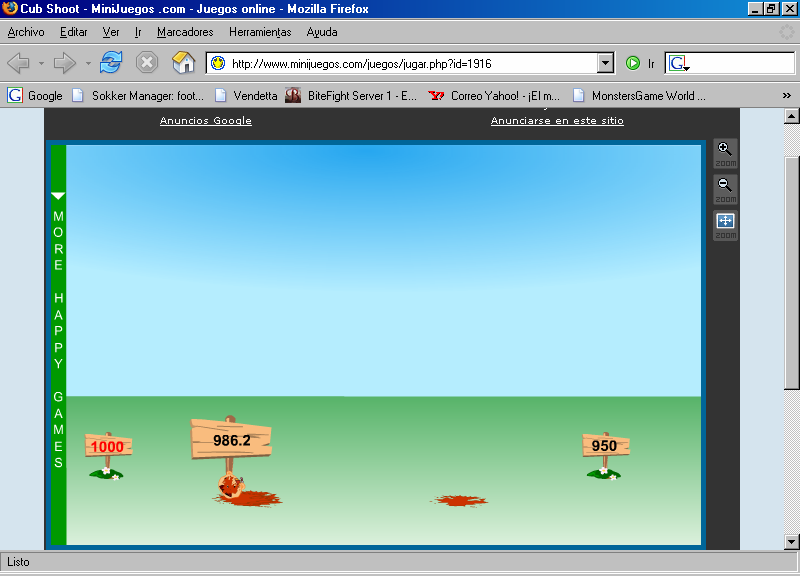Open the Anuncios Google link

[206, 121]
